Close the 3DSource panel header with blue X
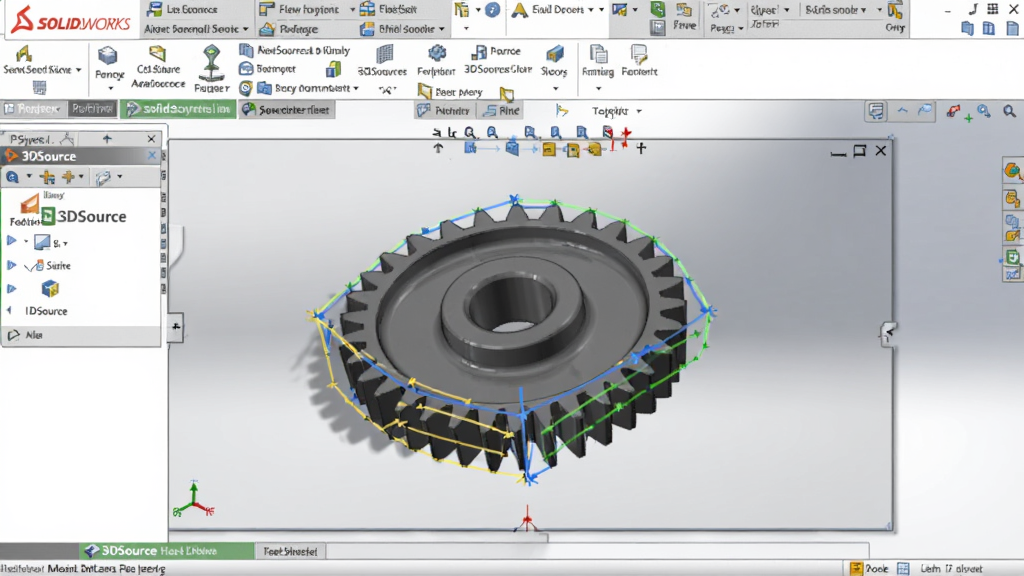This screenshot has height=576, width=1024. click(152, 155)
